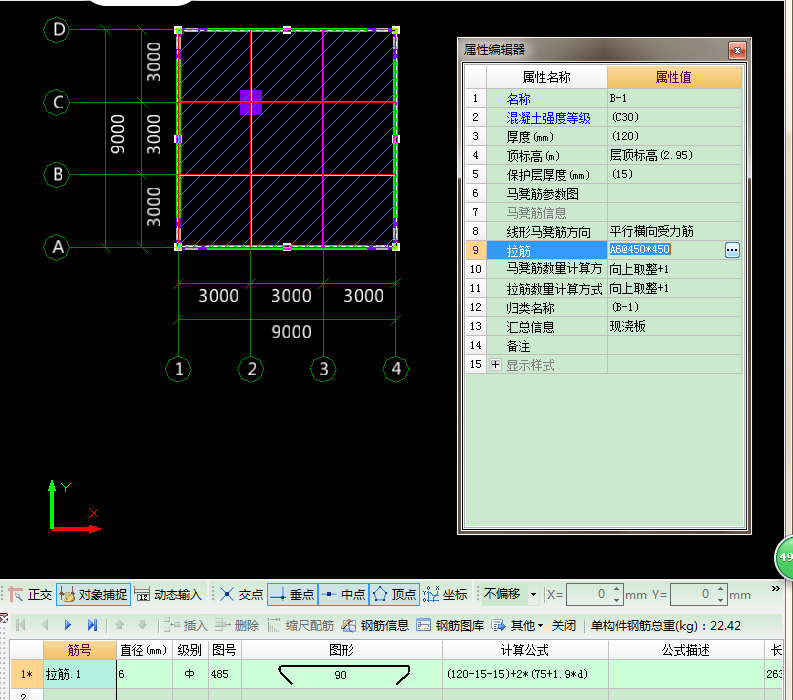Click rebar shape graphic showing 90
The image size is (793, 700).
tap(342, 674)
